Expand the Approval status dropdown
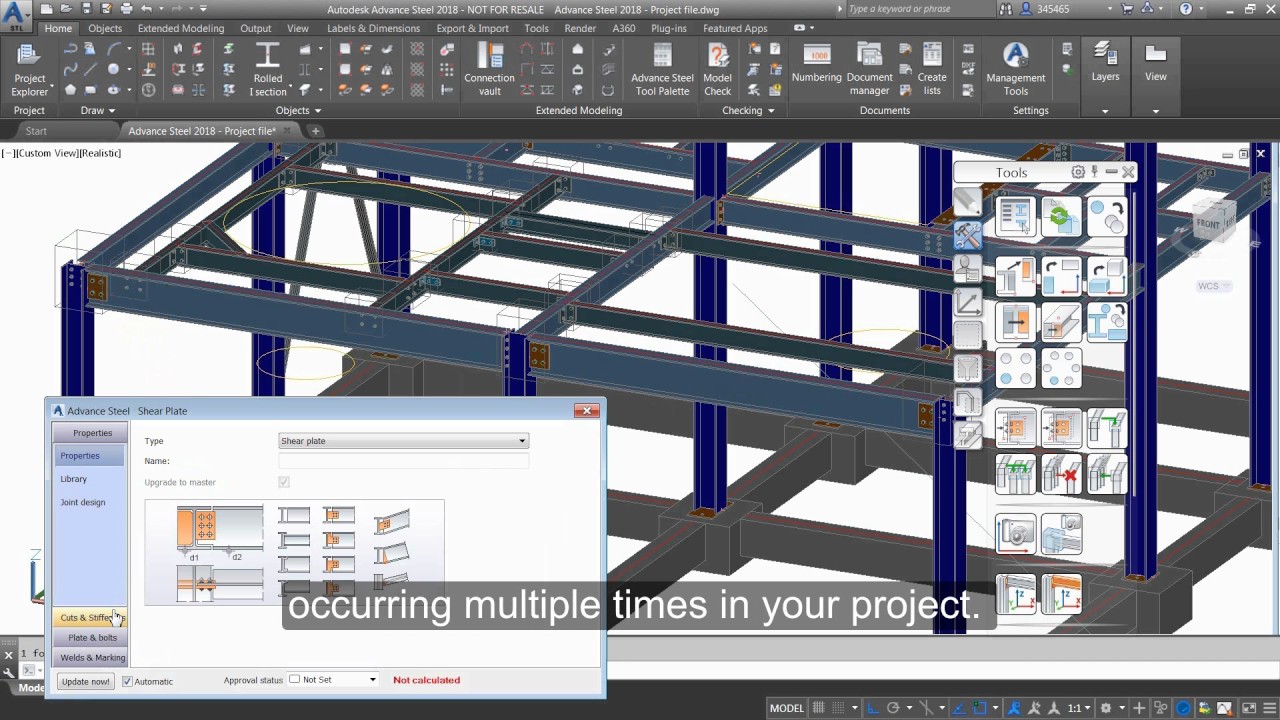1280x720 pixels. click(371, 679)
